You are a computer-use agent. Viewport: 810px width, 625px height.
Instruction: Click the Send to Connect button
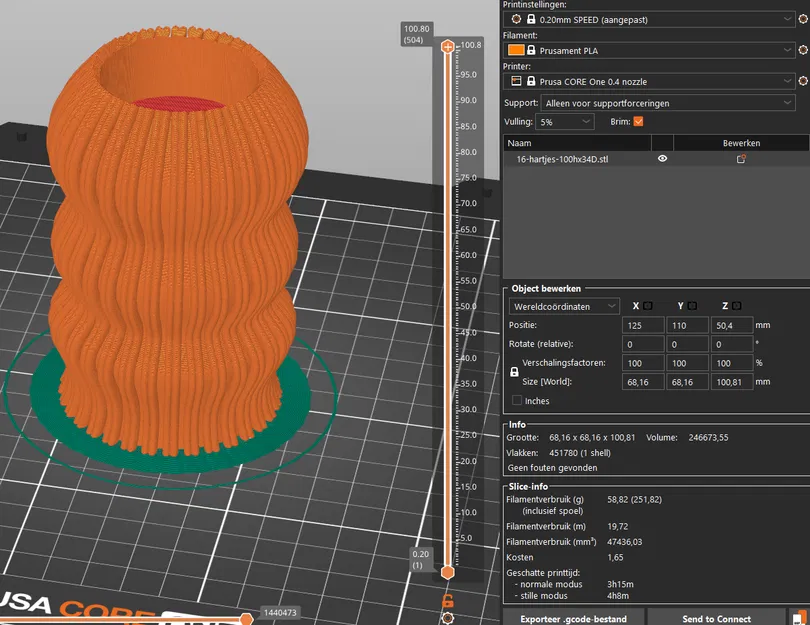(x=716, y=618)
